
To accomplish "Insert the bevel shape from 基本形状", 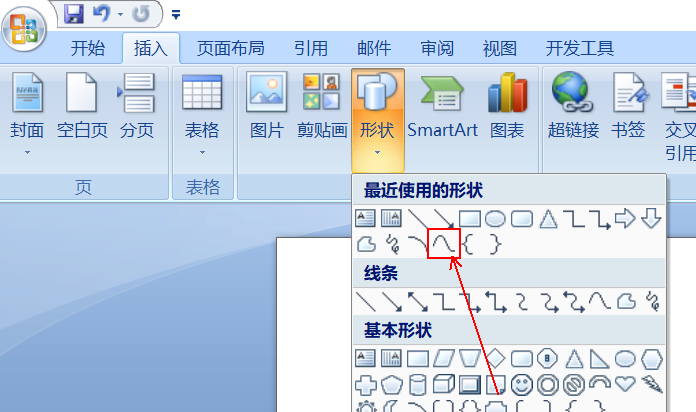I will [470, 385].
